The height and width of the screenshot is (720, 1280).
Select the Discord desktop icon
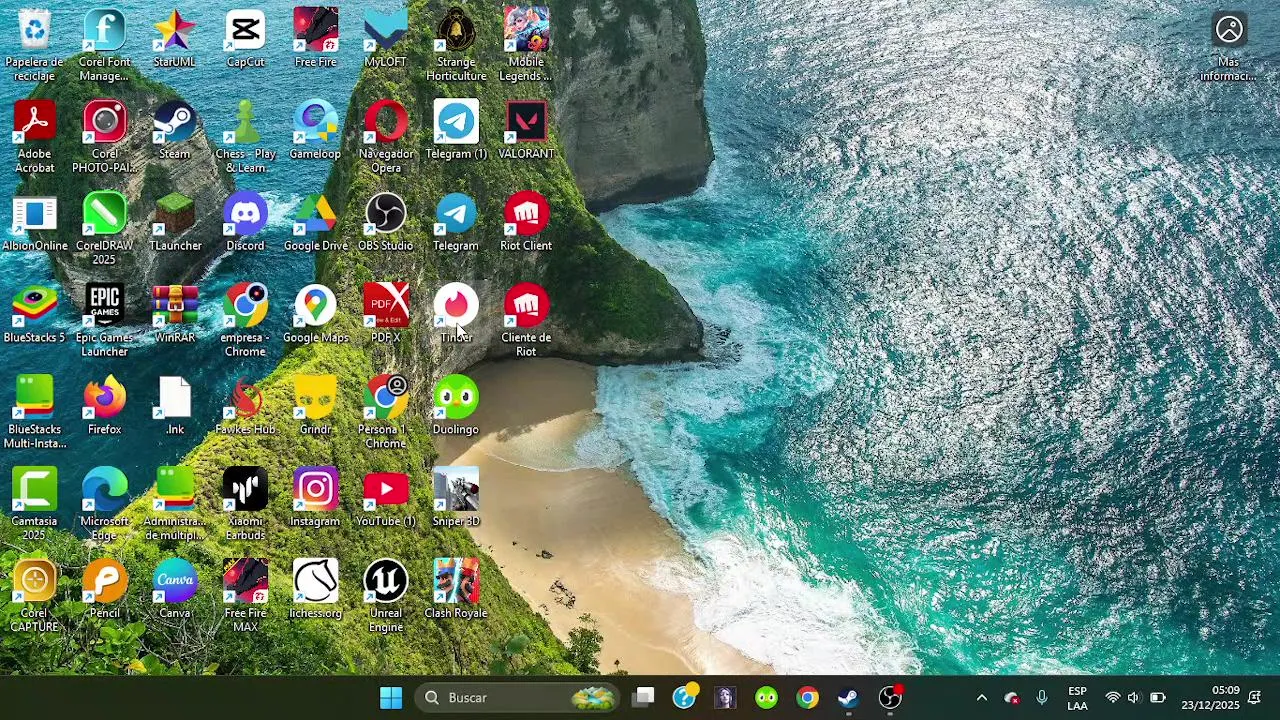[x=245, y=223]
